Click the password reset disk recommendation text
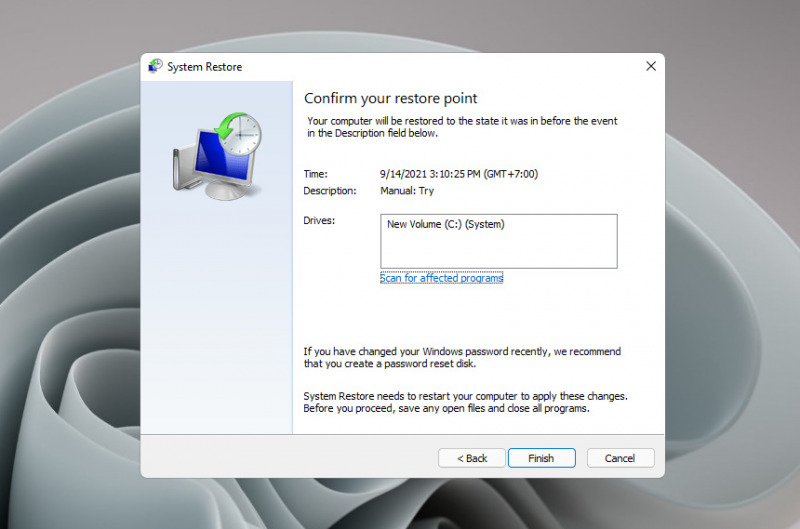Image resolution: width=800 pixels, height=529 pixels. (462, 357)
